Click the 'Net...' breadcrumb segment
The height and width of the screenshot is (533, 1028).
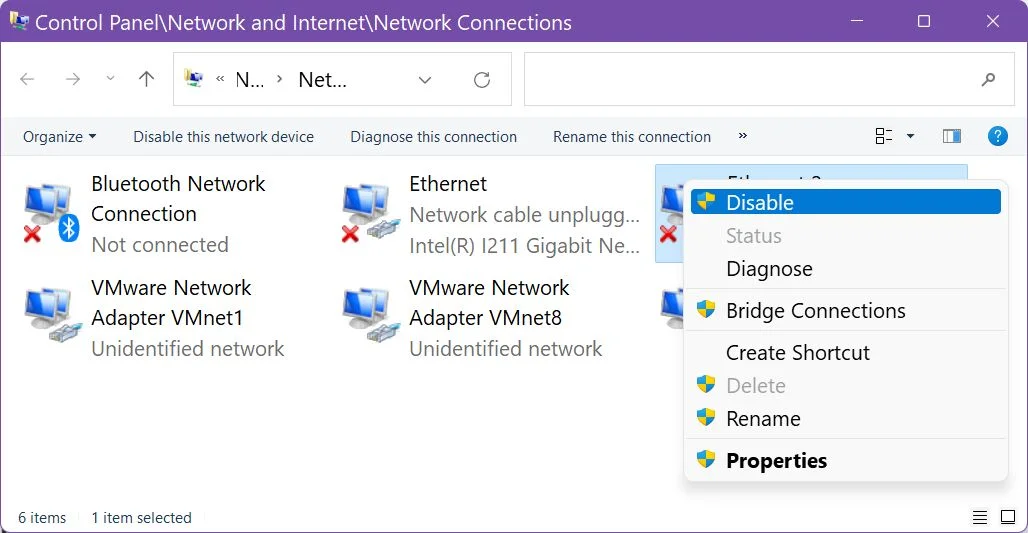click(323, 80)
